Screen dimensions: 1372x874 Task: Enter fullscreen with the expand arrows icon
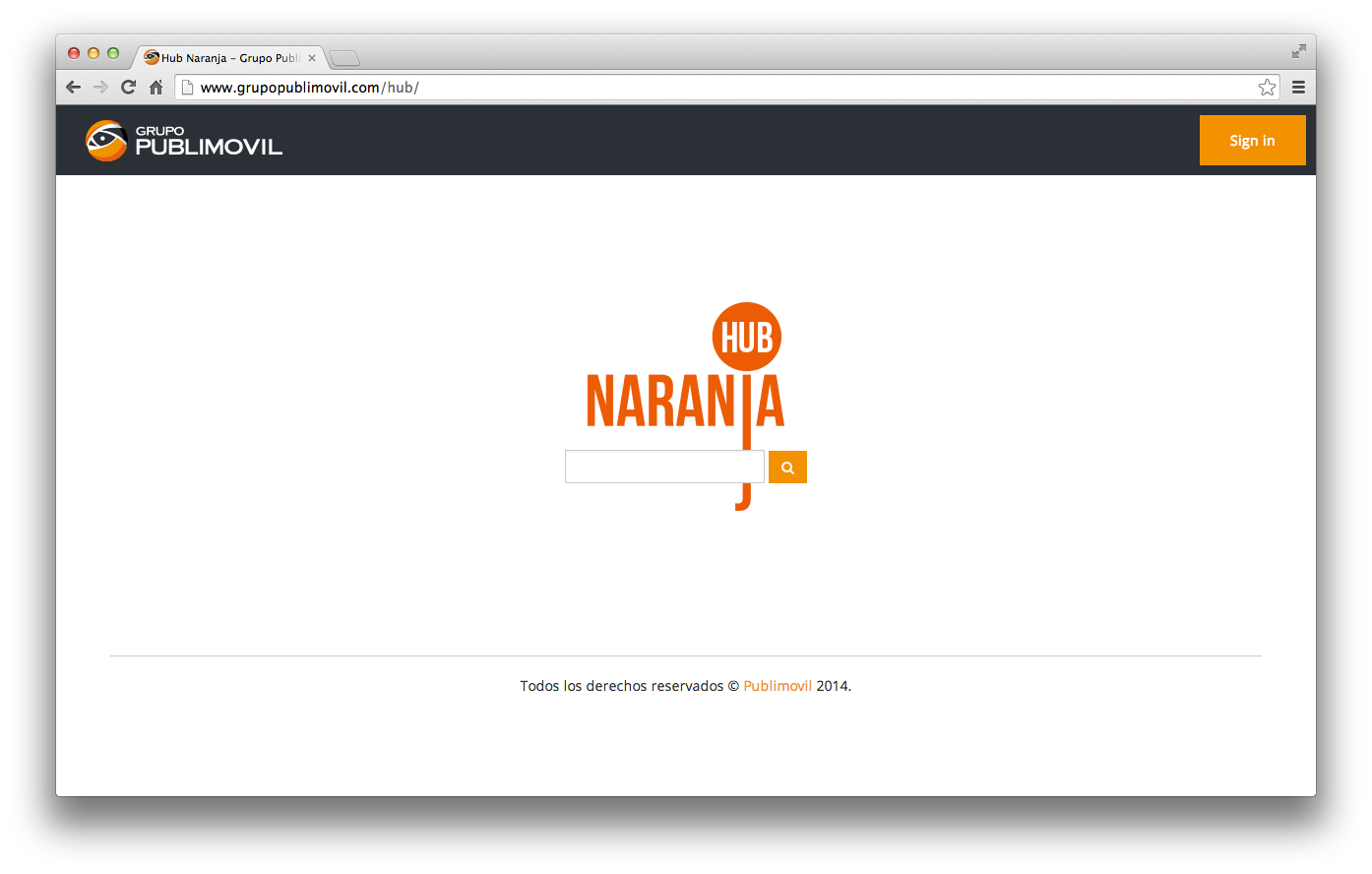1298,51
